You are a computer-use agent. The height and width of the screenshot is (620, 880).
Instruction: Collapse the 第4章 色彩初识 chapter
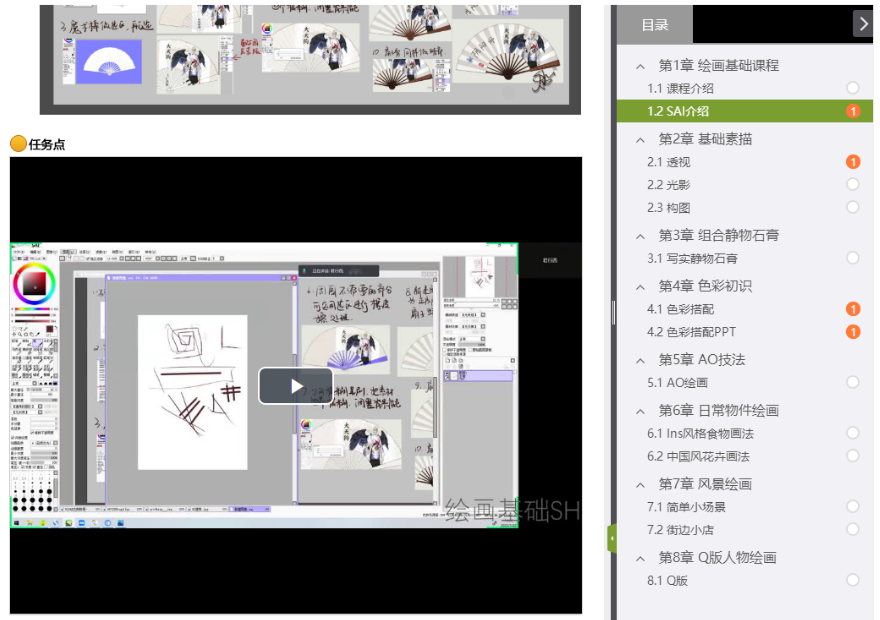point(640,286)
